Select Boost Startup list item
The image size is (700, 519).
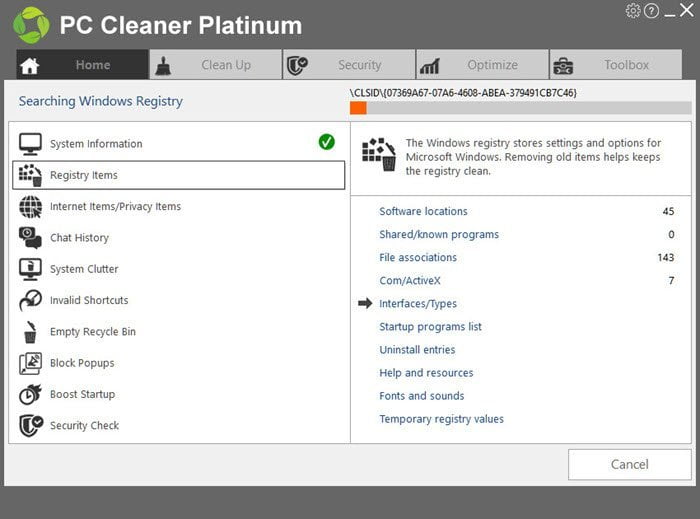click(x=179, y=394)
